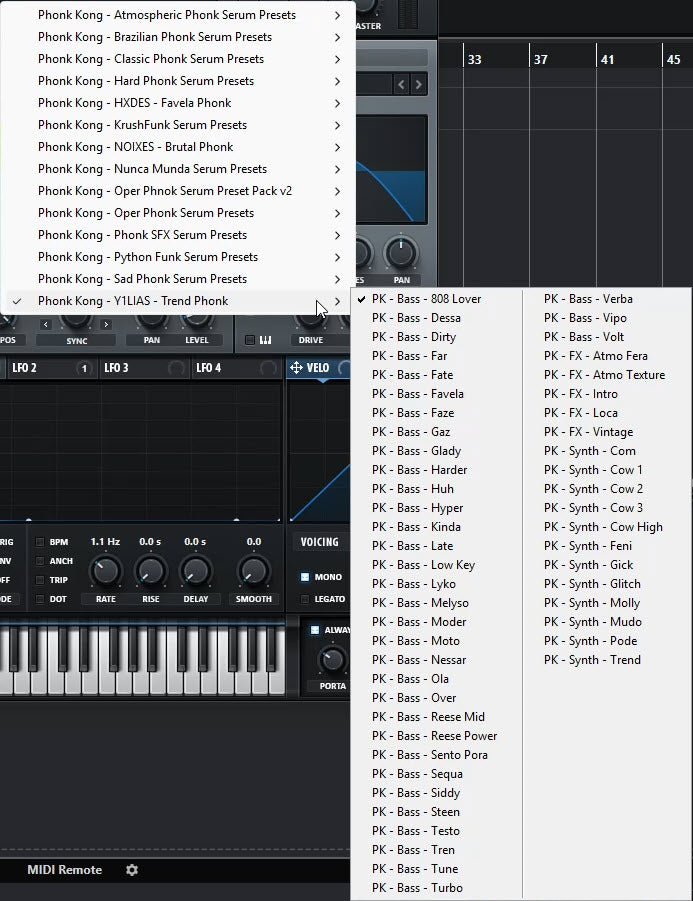The image size is (693, 901).
Task: Click the LFO 2 modulation count indicator
Action: [x=84, y=368]
